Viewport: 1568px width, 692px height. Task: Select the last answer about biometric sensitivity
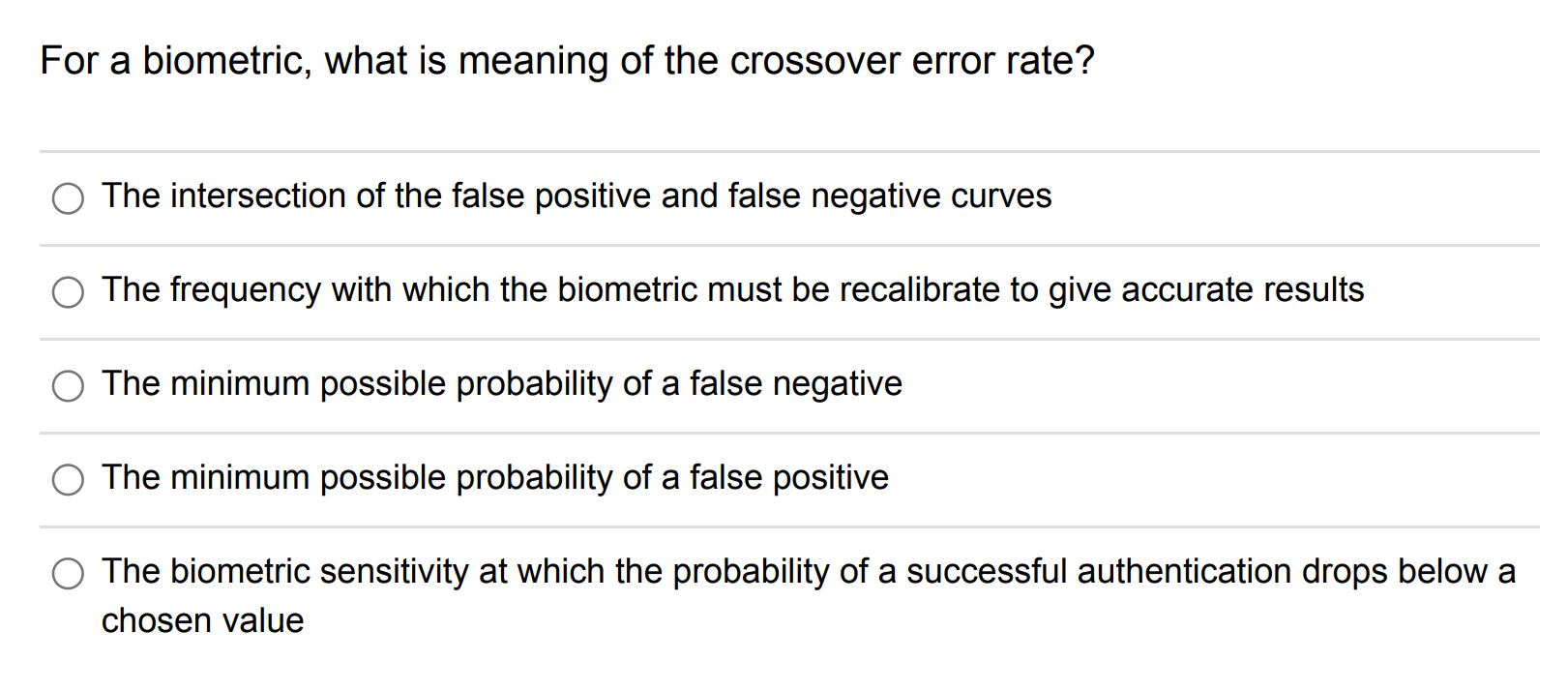[68, 574]
